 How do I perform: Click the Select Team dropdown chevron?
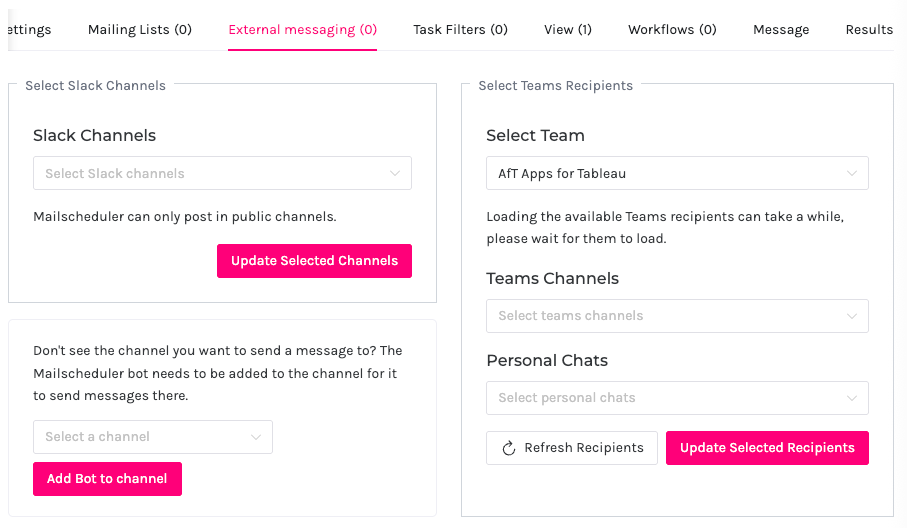pos(852,173)
